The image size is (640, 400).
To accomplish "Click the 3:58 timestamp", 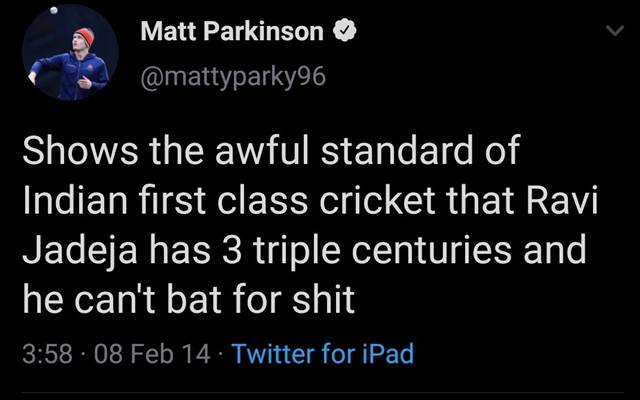I will tap(47, 354).
